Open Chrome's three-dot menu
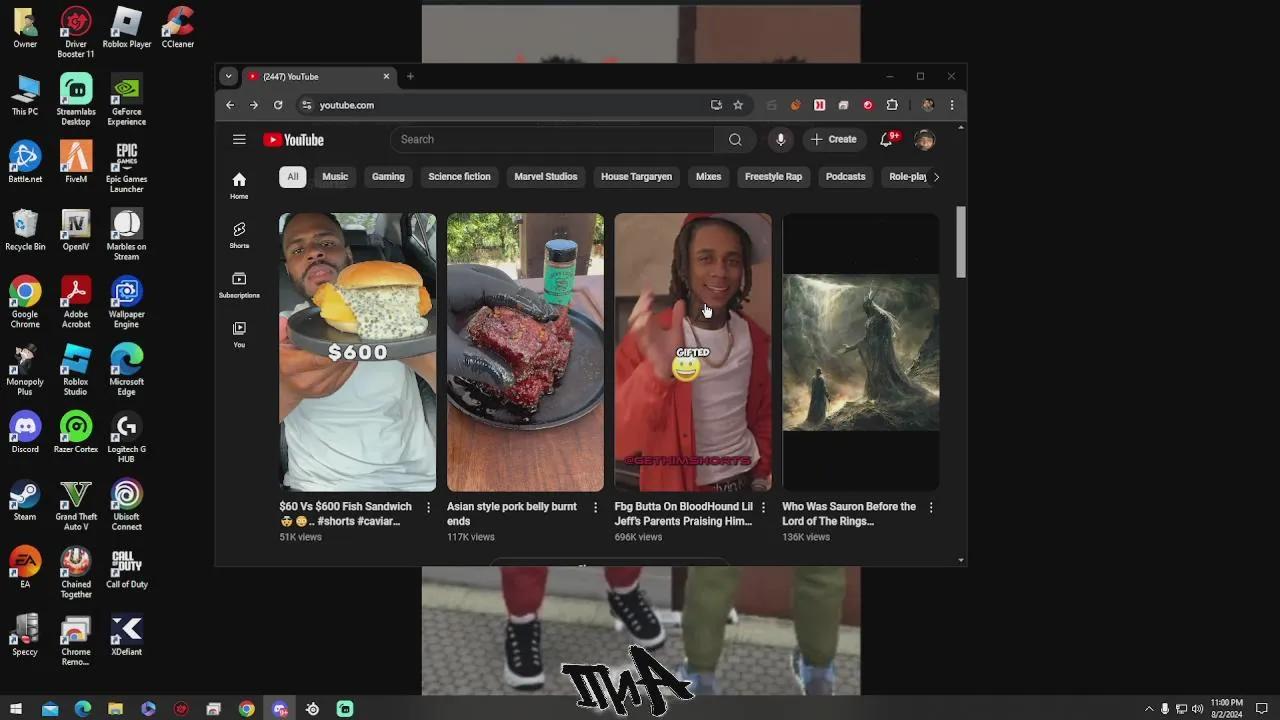The width and height of the screenshot is (1280, 720). pos(952,105)
